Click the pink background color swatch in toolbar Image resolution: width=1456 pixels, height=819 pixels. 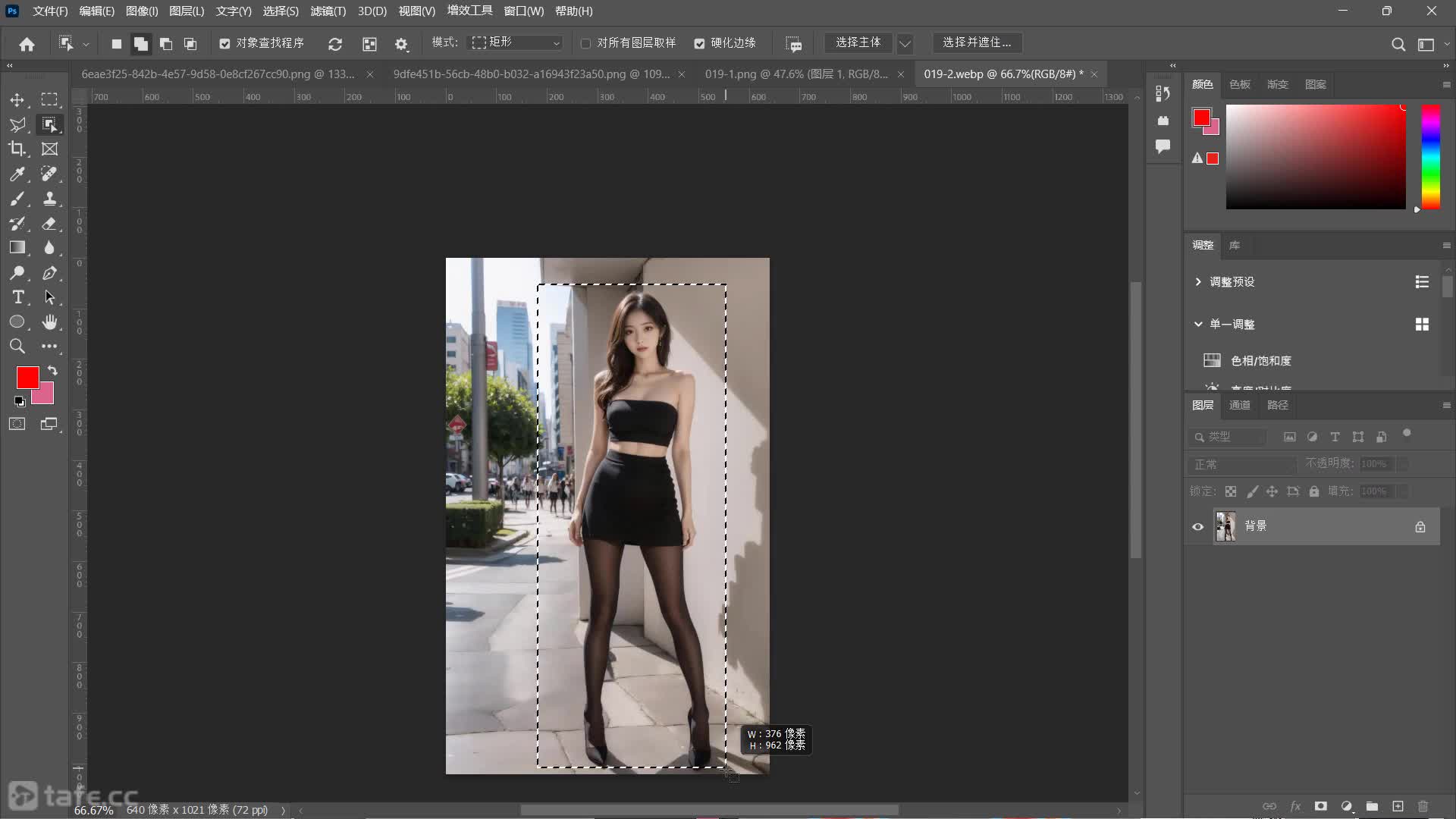click(45, 396)
